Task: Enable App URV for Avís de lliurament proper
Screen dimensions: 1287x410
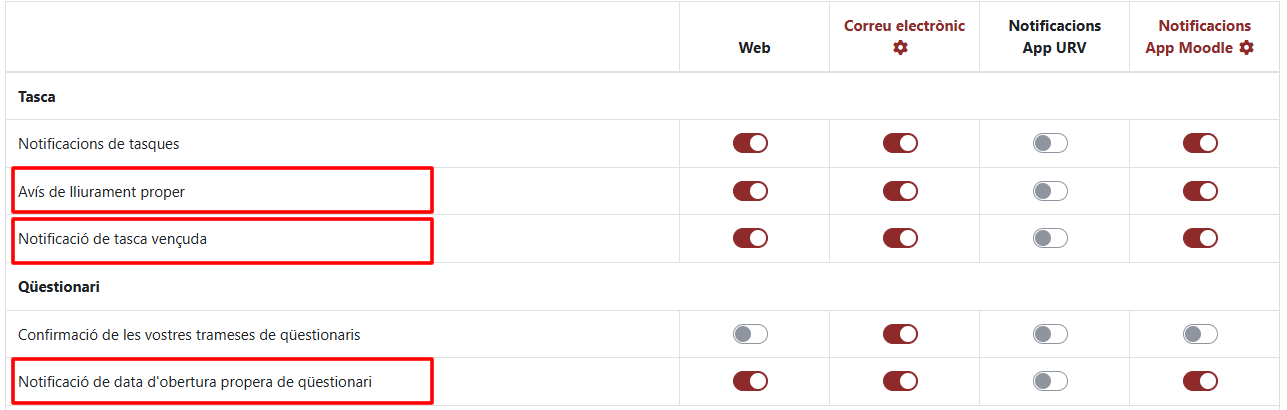Action: coord(1050,191)
